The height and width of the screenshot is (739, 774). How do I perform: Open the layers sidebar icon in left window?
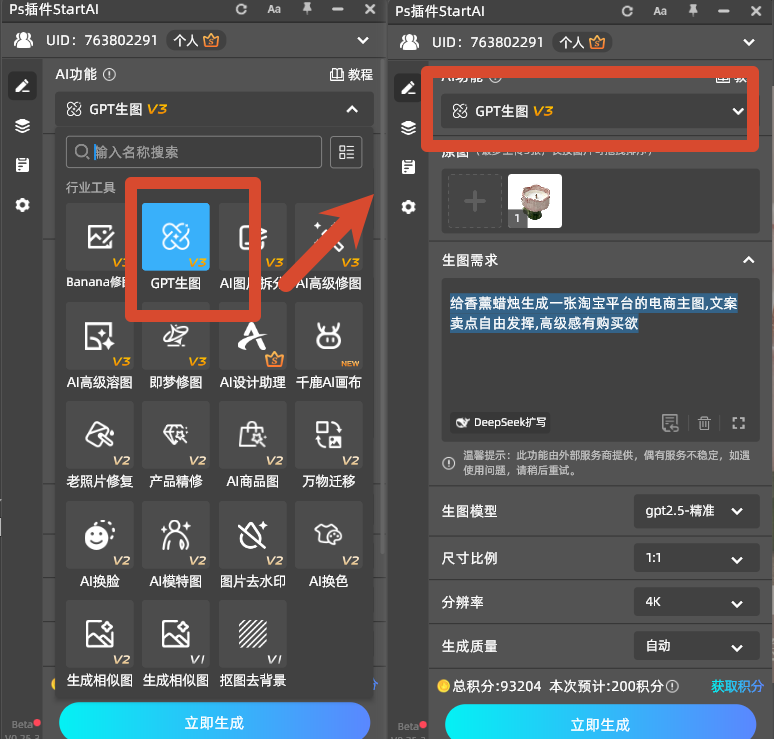pos(22,126)
